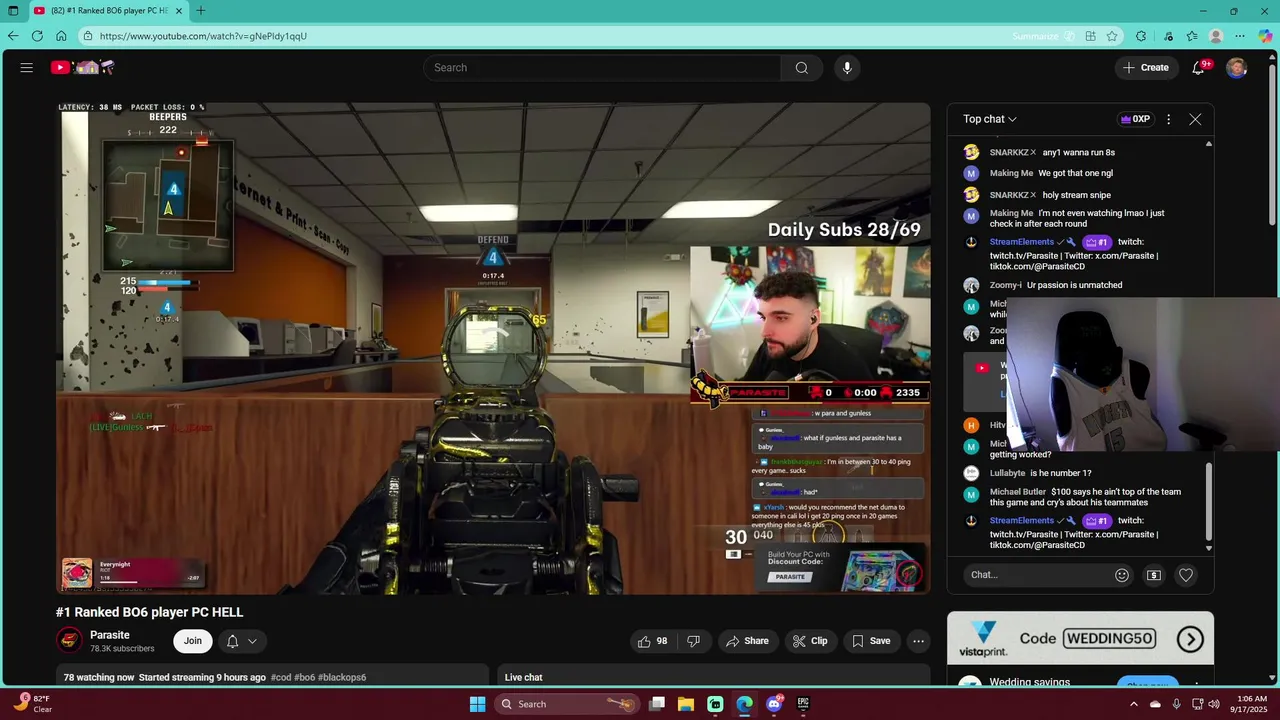Click the #blackops6 hashtag link

pyautogui.click(x=342, y=677)
